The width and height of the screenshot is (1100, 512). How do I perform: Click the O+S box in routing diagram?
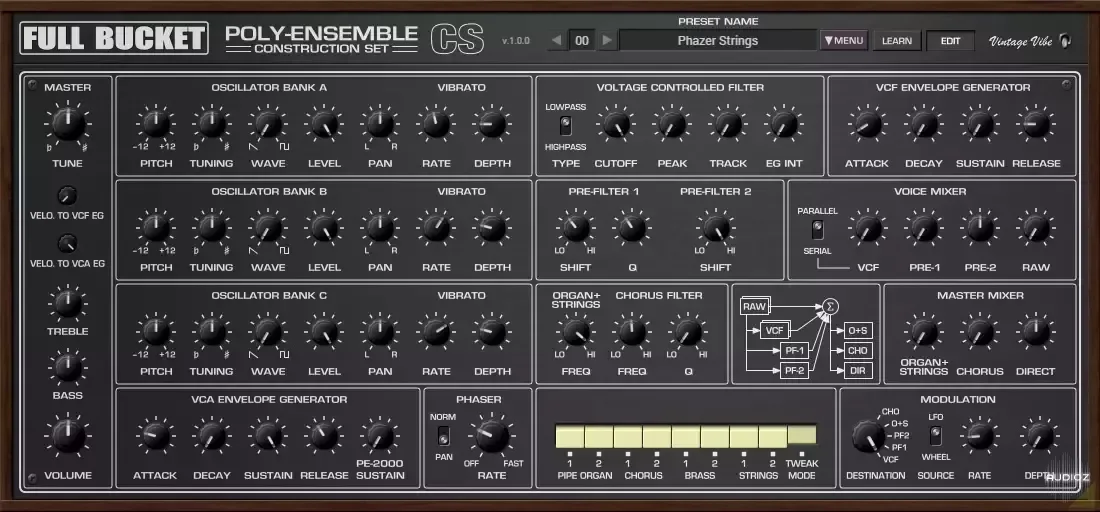(858, 330)
